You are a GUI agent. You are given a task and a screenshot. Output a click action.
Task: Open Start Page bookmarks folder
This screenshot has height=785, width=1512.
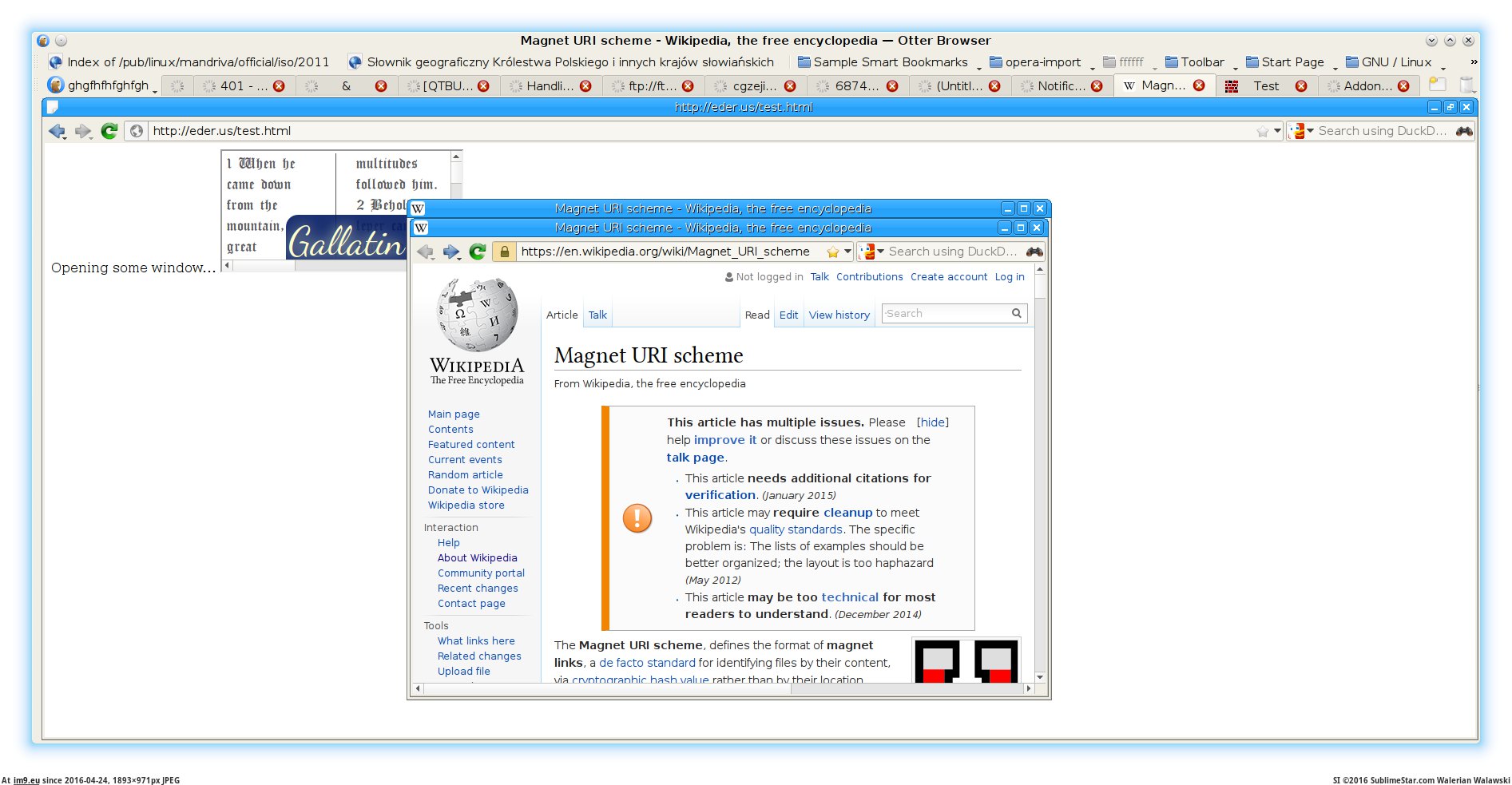1292,62
